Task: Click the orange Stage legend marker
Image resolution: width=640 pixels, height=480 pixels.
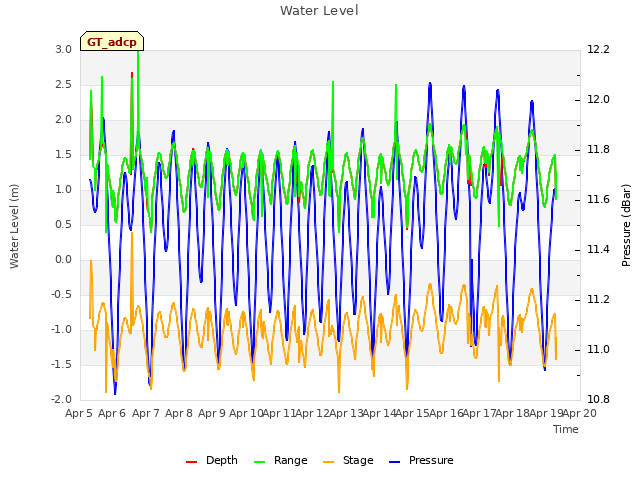Action: pyautogui.click(x=328, y=462)
